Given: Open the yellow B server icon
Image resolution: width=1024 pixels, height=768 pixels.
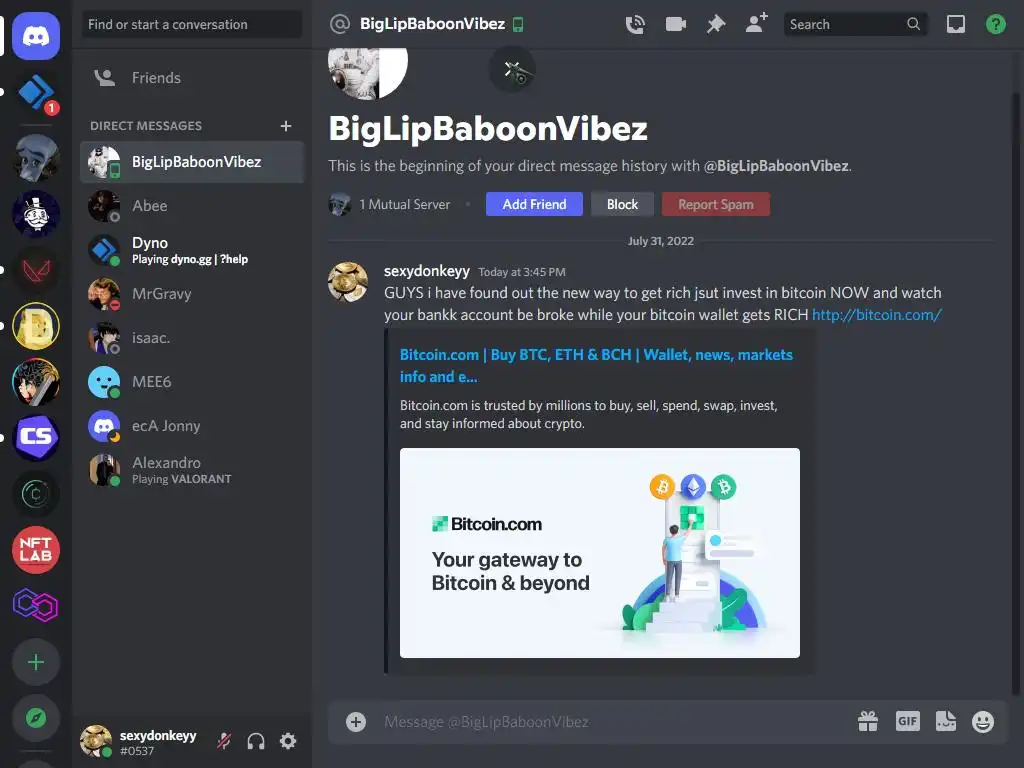Looking at the screenshot, I should [x=36, y=325].
